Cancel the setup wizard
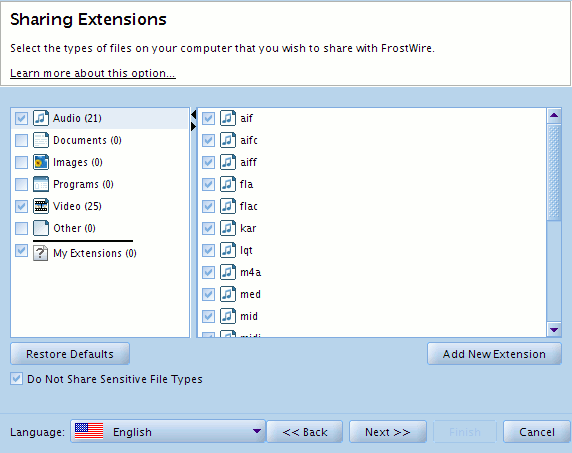This screenshot has width=572, height=453. tap(537, 432)
